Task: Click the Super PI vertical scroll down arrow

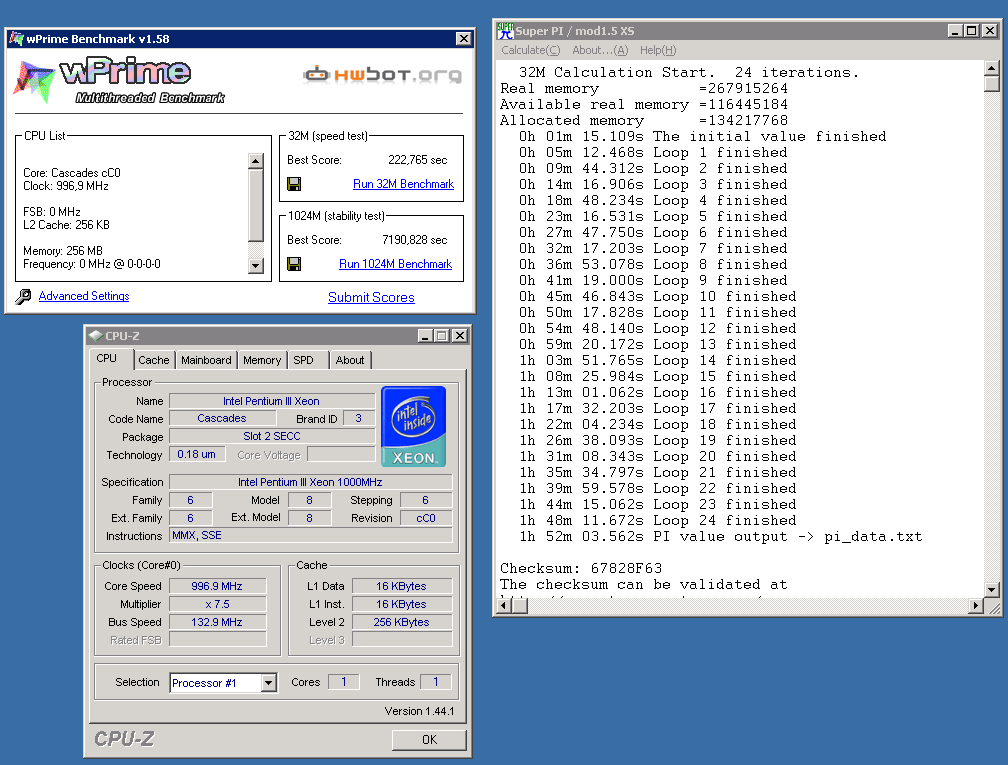Action: tap(991, 589)
